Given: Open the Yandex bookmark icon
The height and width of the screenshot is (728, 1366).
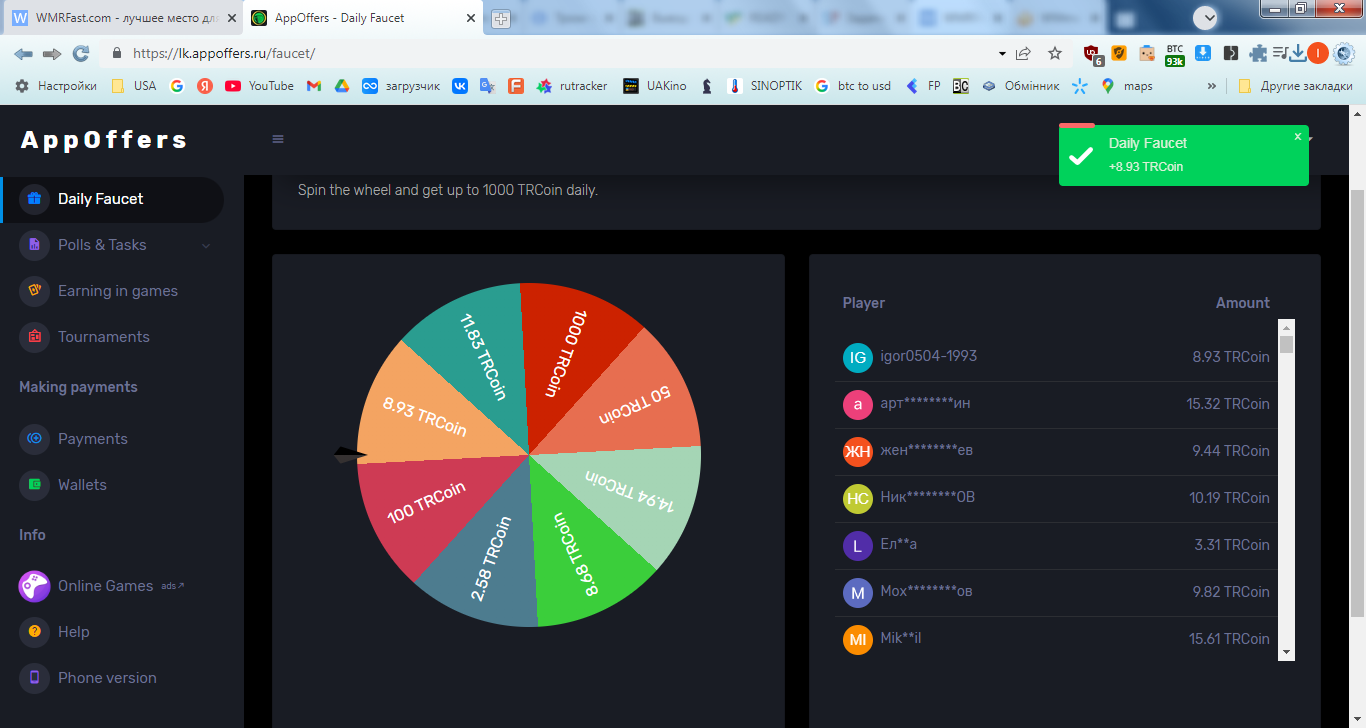Looking at the screenshot, I should point(205,86).
